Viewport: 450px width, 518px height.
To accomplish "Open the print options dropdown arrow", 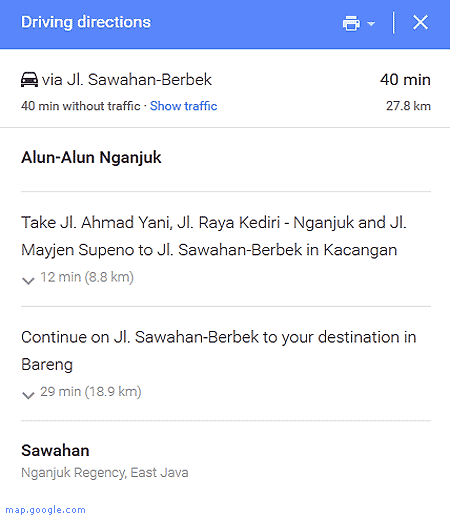I will pyautogui.click(x=371, y=23).
